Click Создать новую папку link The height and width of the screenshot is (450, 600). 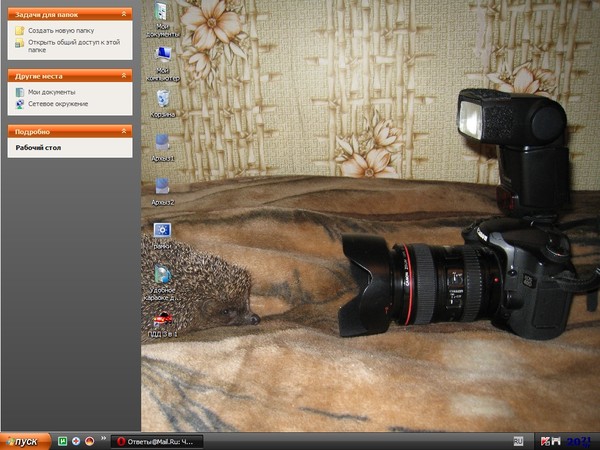click(61, 31)
